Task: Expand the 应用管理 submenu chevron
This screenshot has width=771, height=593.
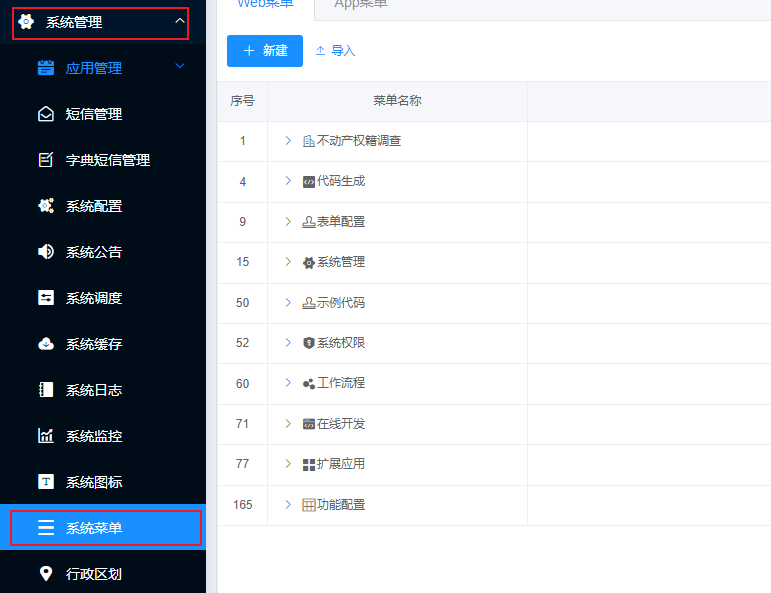Action: pyautogui.click(x=180, y=67)
